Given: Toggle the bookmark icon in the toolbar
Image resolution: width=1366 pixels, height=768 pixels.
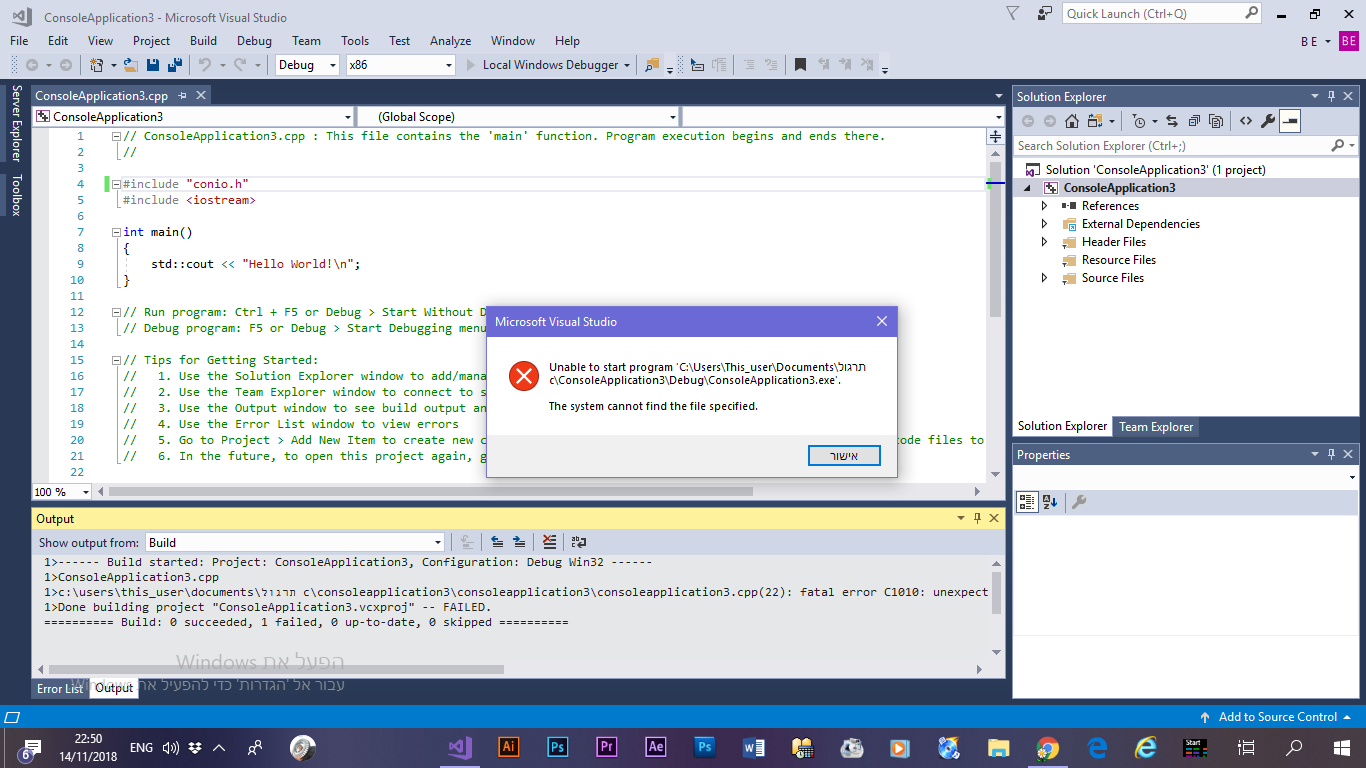Looking at the screenshot, I should click(800, 65).
